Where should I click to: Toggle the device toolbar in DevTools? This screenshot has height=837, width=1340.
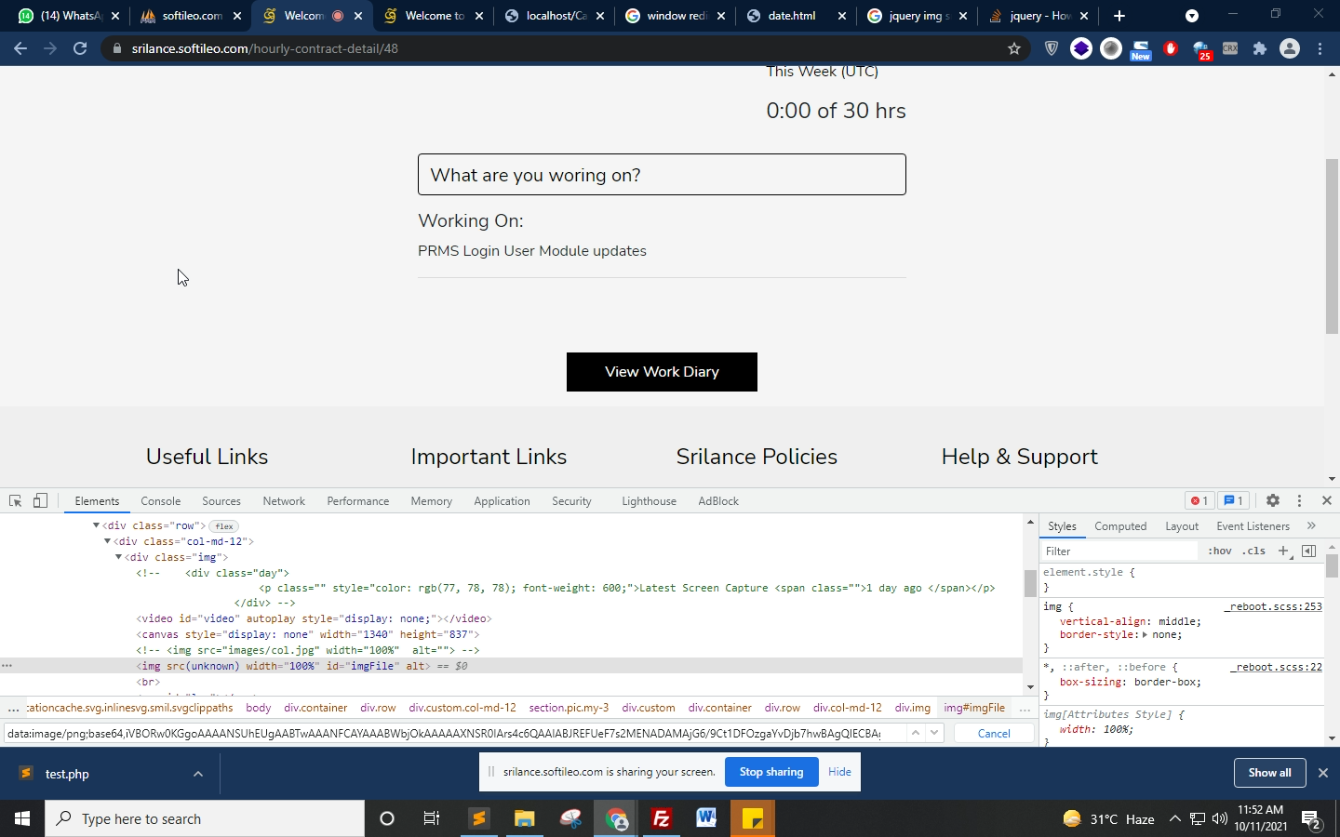coord(40,501)
